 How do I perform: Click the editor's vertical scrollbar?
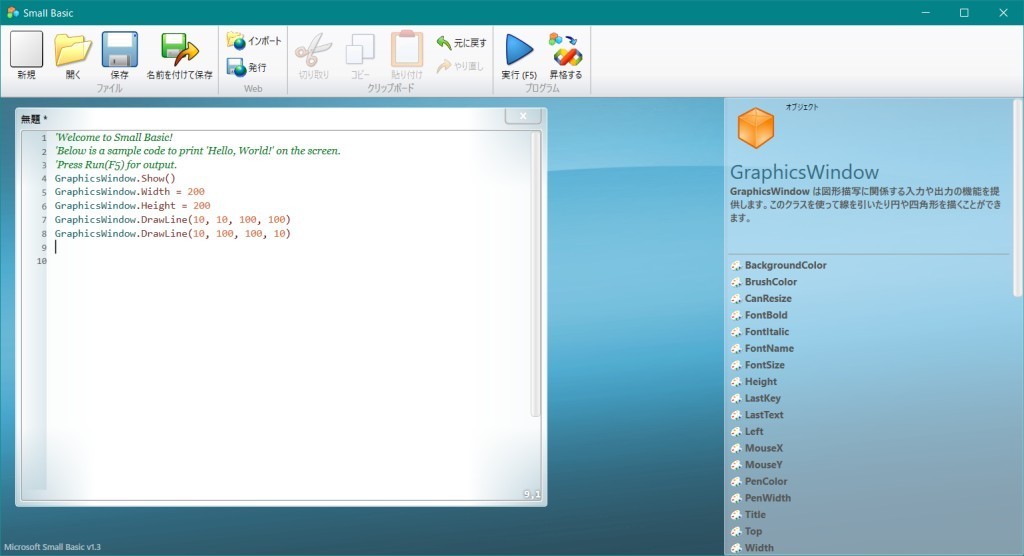coord(536,274)
